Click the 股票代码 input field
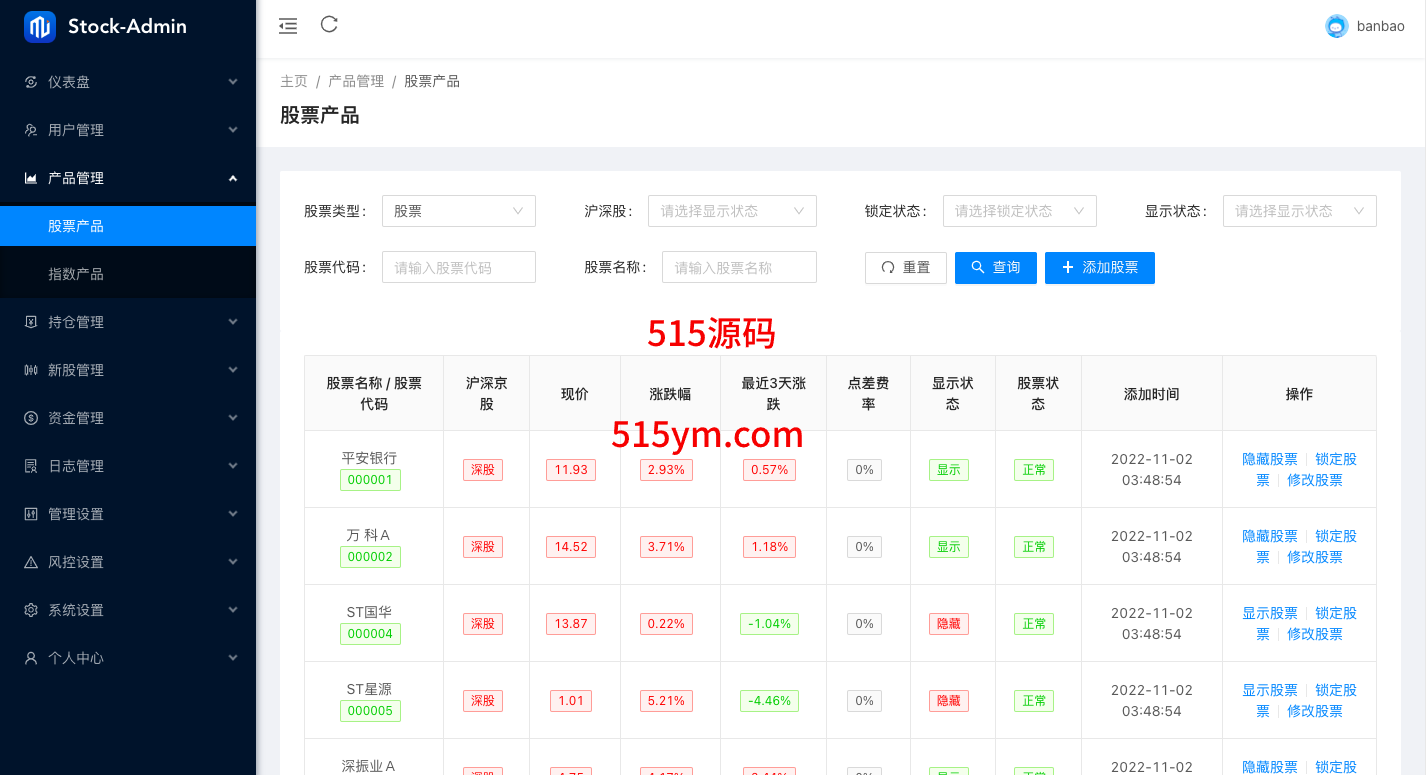Screen dimensions: 1426x775 [458, 268]
